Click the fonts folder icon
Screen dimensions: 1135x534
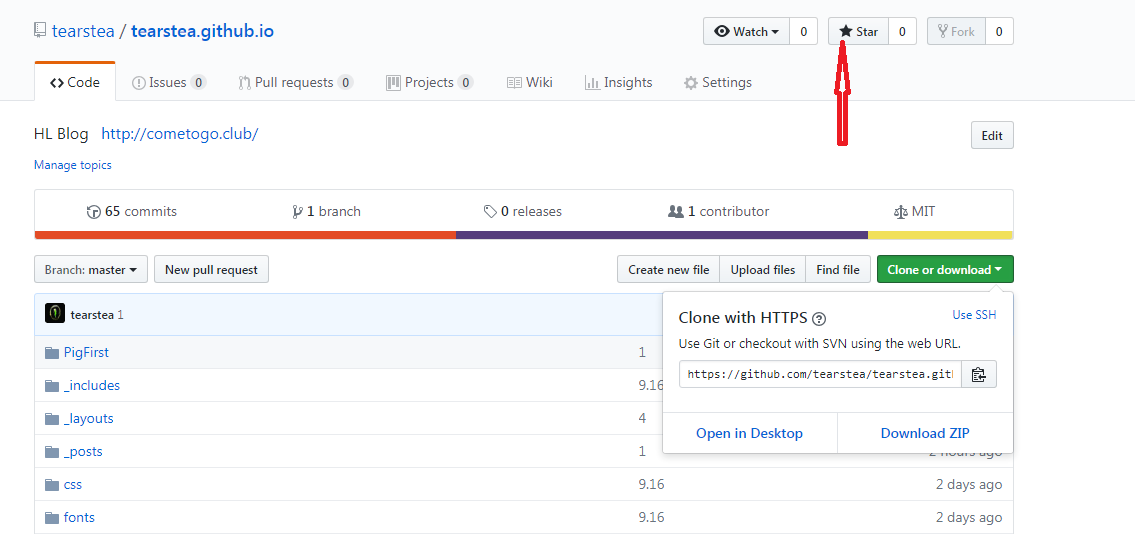coord(51,517)
